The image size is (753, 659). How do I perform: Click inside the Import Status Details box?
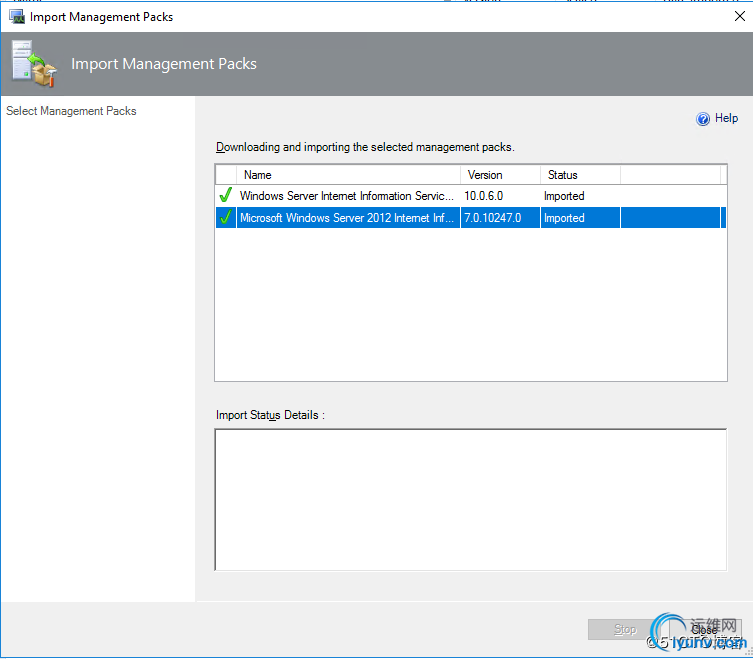(x=471, y=500)
